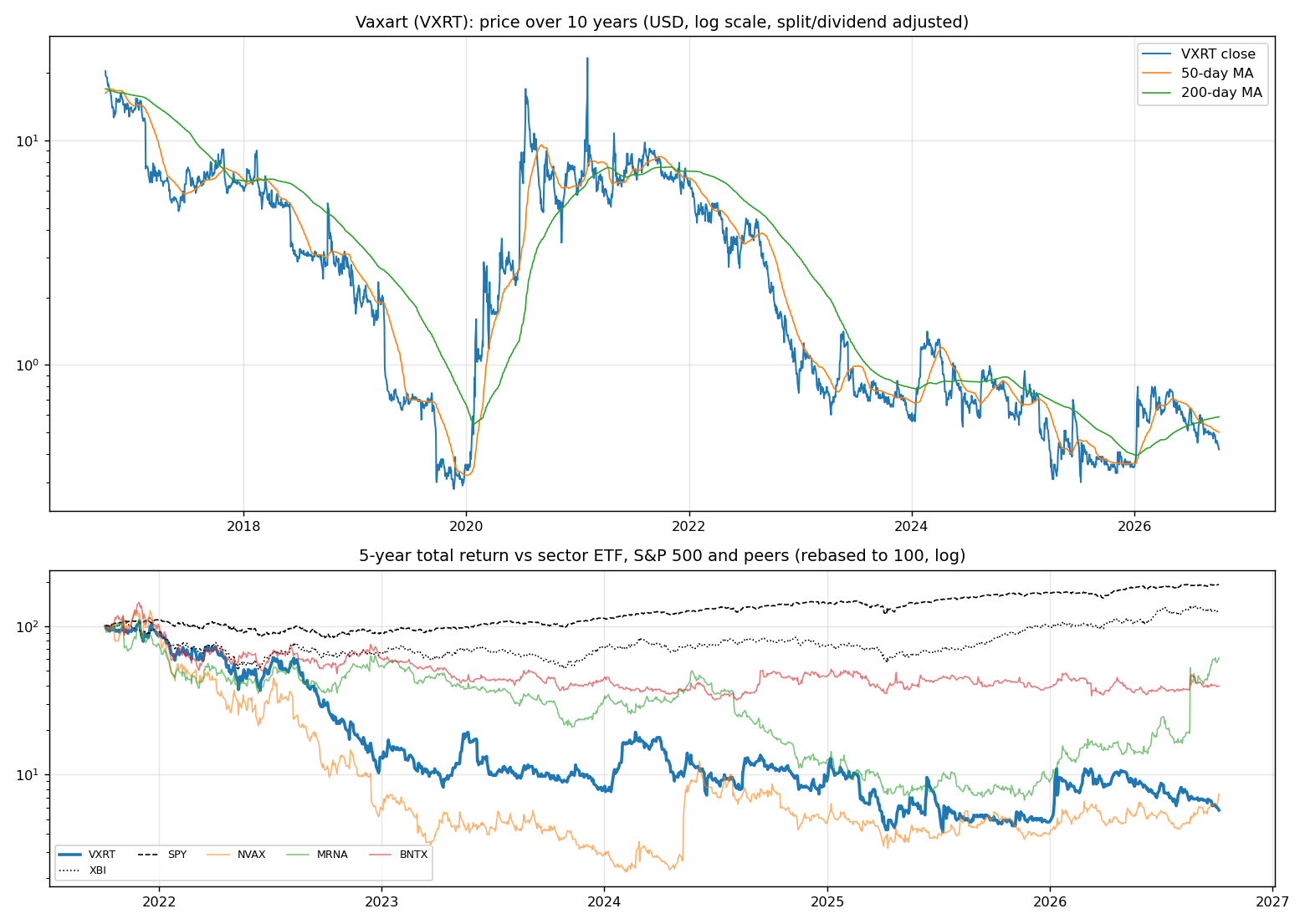The height and width of the screenshot is (924, 1305).
Task: Select 'XBI' in the bottom chart legend
Action: 98,870
